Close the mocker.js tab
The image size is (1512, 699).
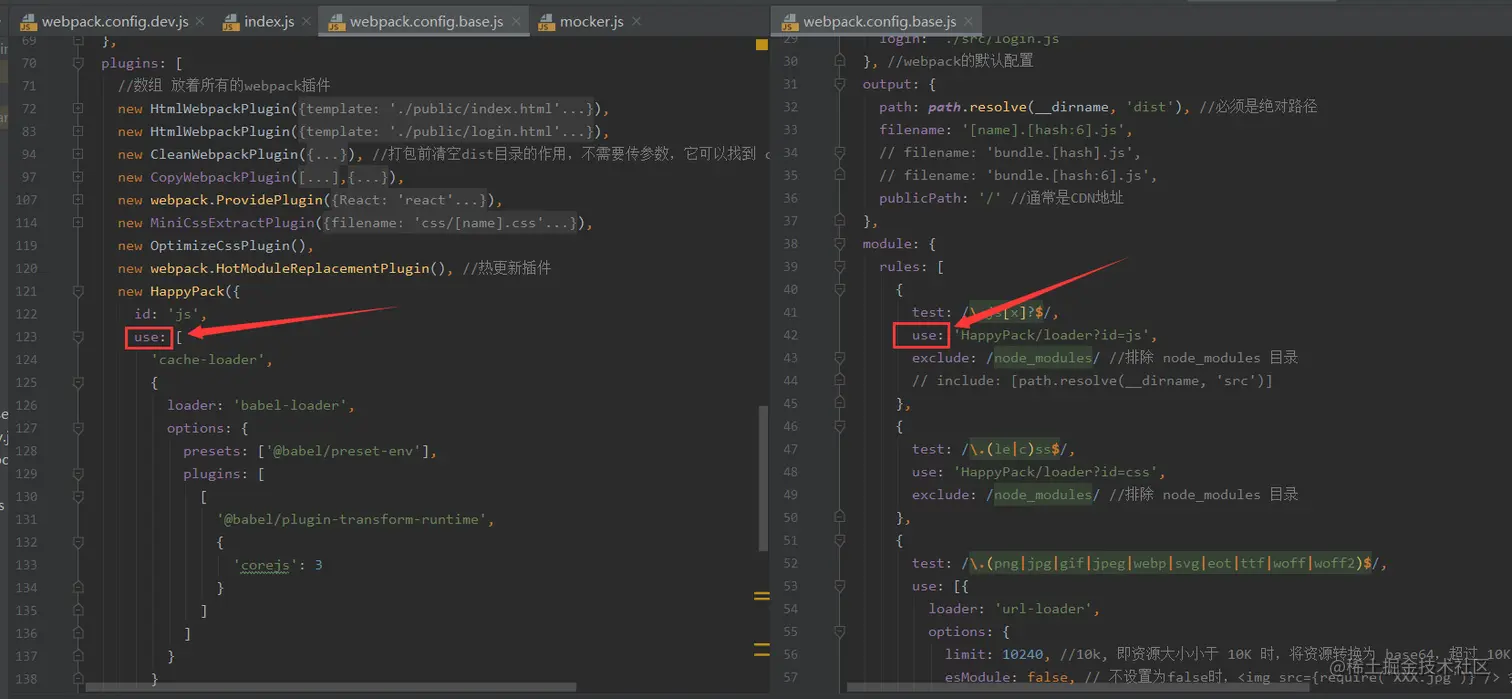[x=637, y=21]
